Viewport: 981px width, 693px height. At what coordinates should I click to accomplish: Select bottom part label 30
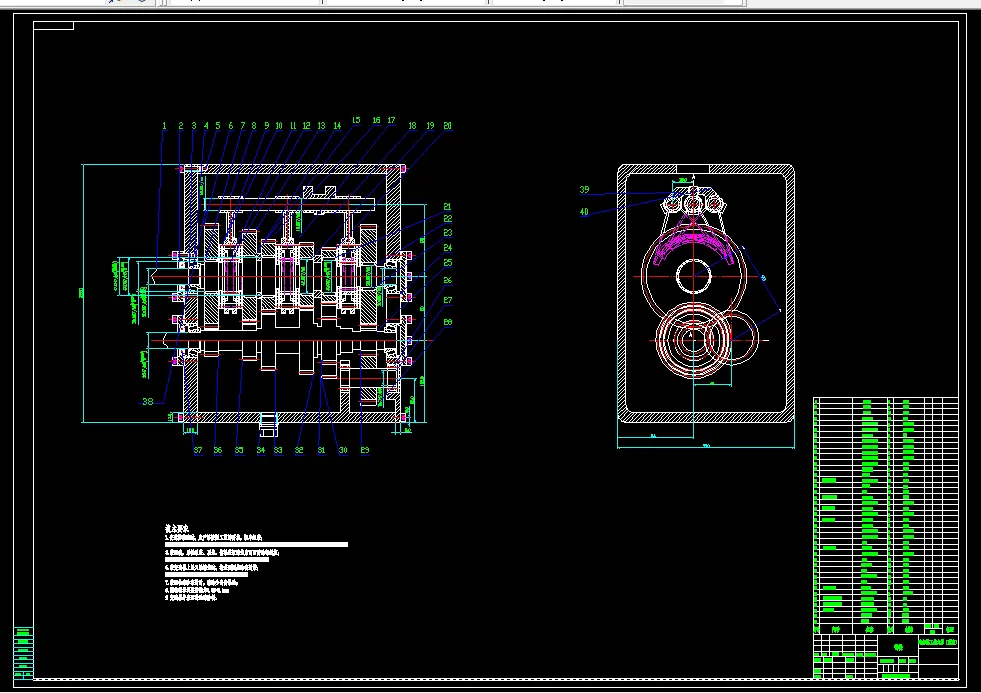[x=343, y=450]
